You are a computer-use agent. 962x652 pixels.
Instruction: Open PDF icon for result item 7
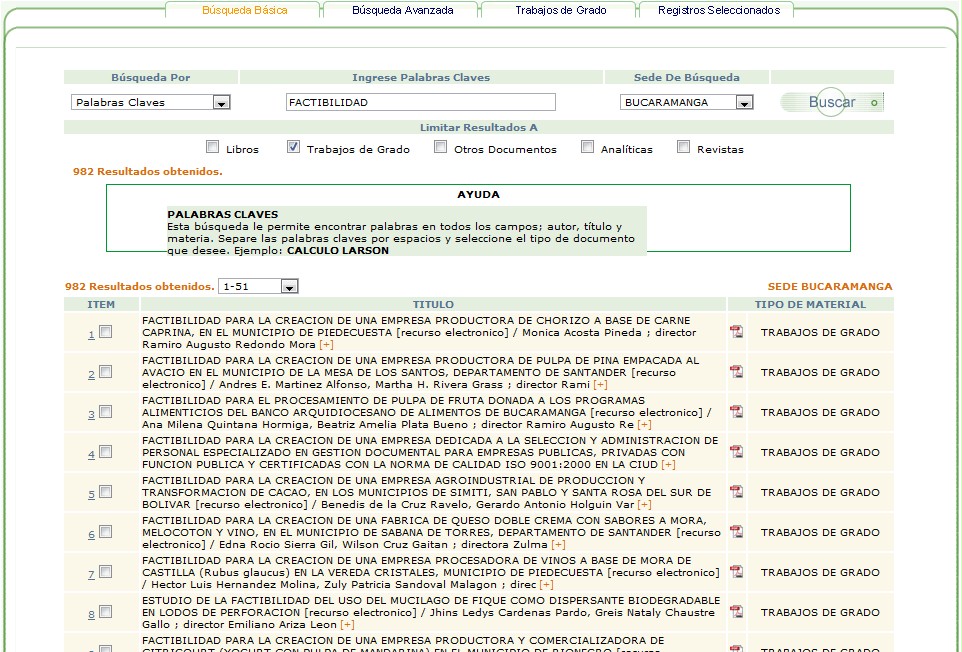tap(736, 572)
